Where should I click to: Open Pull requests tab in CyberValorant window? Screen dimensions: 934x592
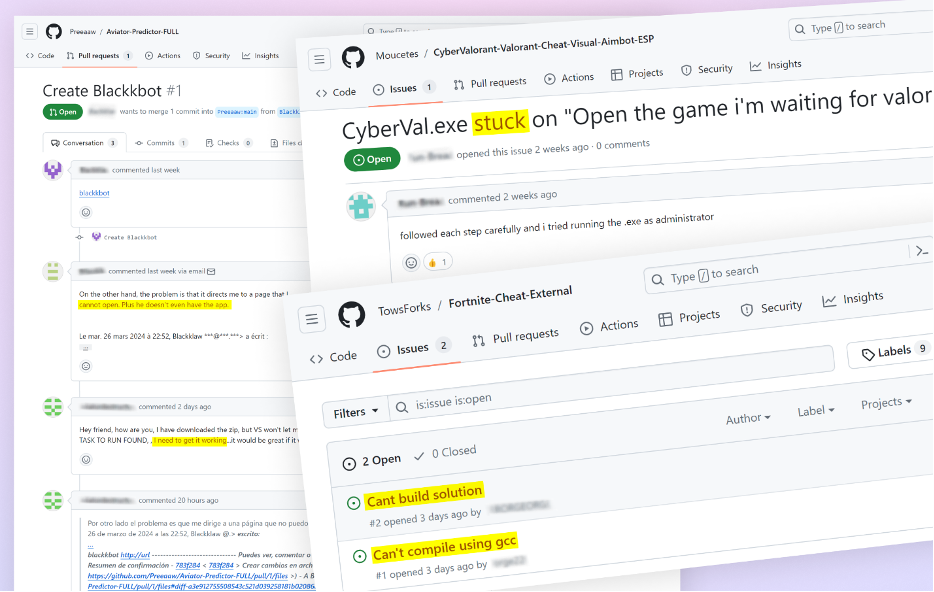(x=490, y=83)
